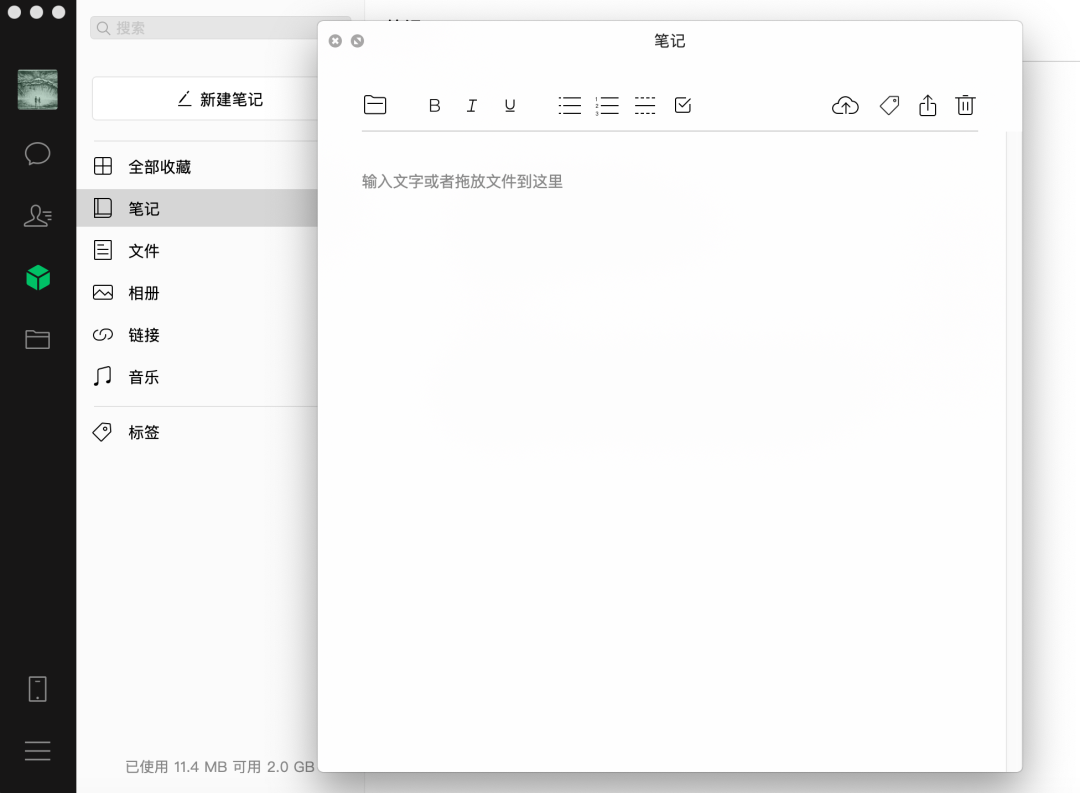Delete the note with trash icon
Viewport: 1080px width, 793px height.
coord(965,105)
